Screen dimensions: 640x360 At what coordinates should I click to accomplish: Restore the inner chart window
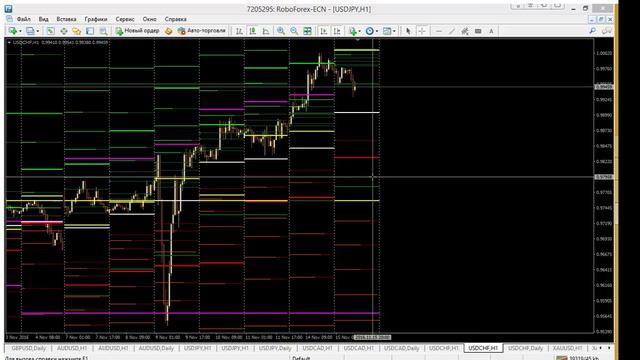pyautogui.click(x=600, y=19)
